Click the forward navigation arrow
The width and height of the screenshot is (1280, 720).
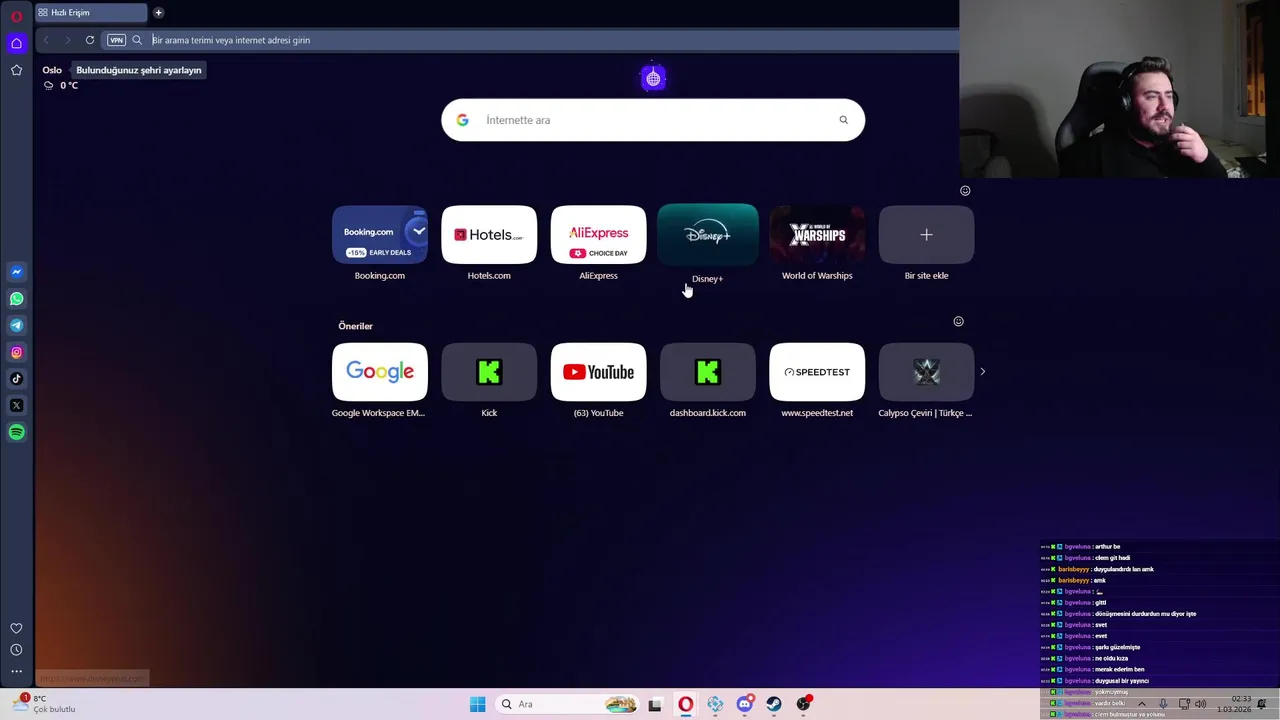point(67,40)
